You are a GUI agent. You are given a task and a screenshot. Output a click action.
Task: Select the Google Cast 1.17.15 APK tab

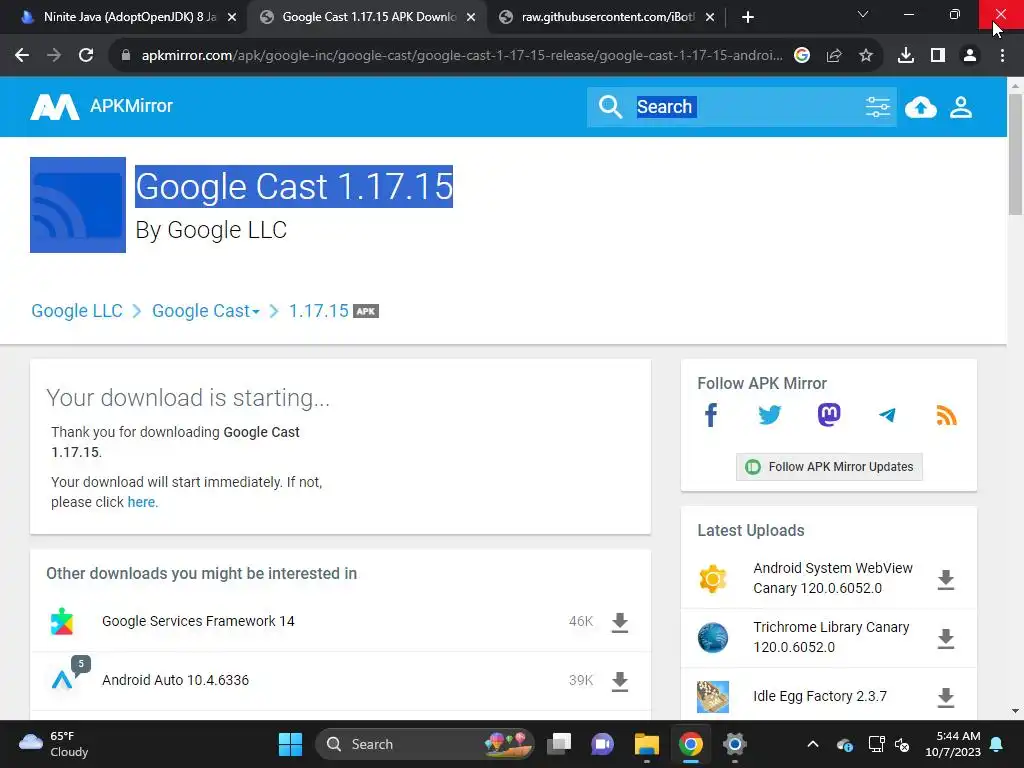[x=367, y=17]
